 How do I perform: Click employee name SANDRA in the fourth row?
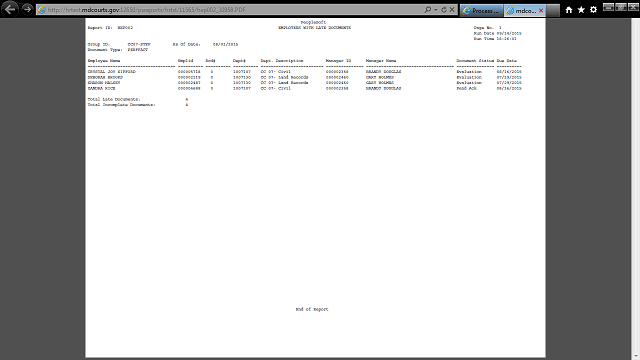95,88
